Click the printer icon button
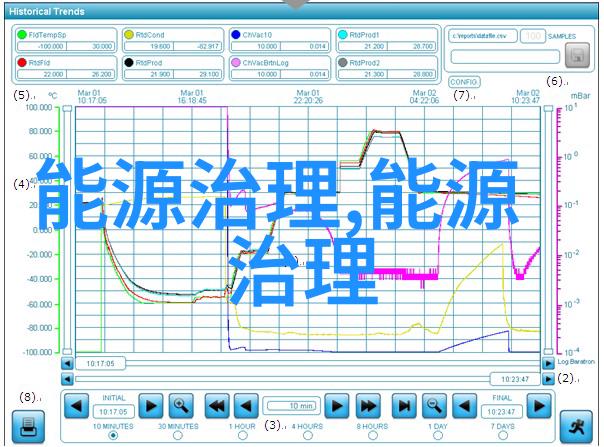 pyautogui.click(x=28, y=427)
